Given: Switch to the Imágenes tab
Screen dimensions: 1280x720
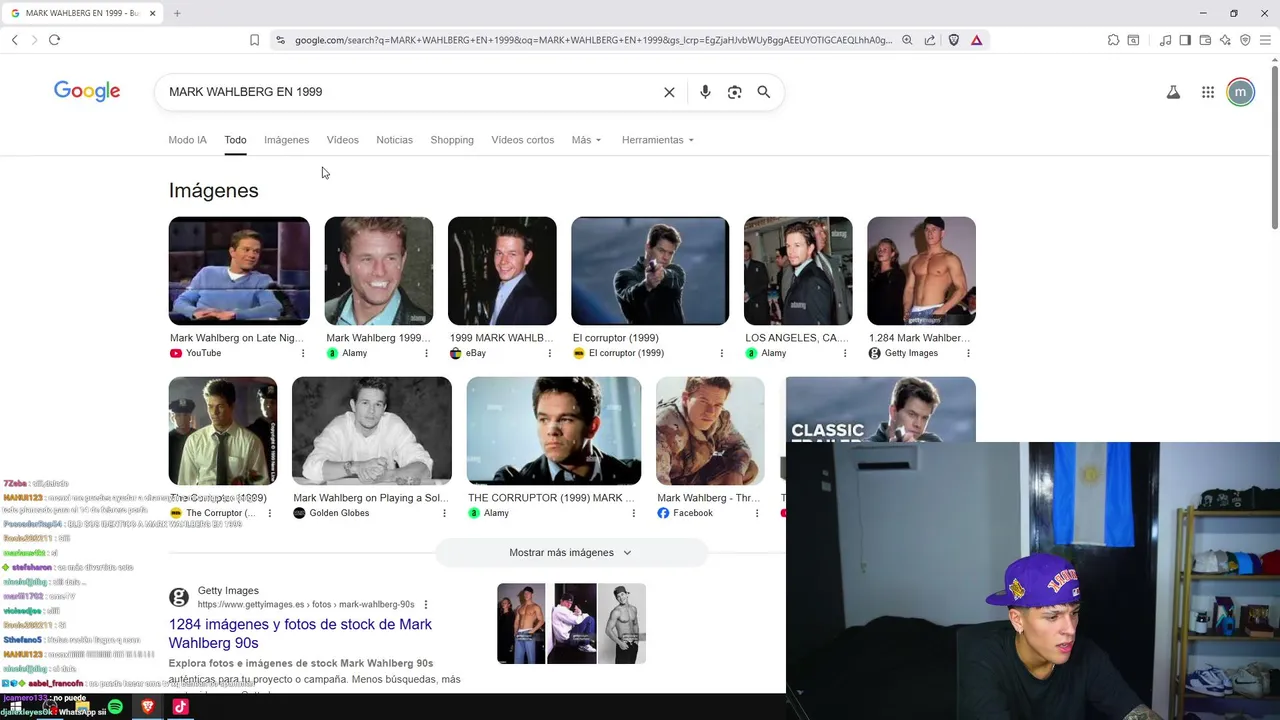Looking at the screenshot, I should 287,140.
